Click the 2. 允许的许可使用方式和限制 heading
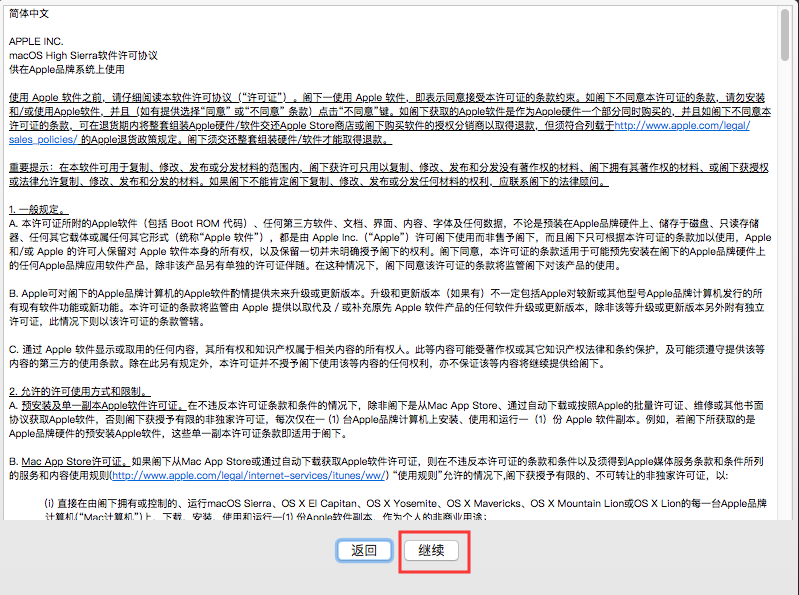Screen dimensions: 799x595 pyautogui.click(x=79, y=391)
